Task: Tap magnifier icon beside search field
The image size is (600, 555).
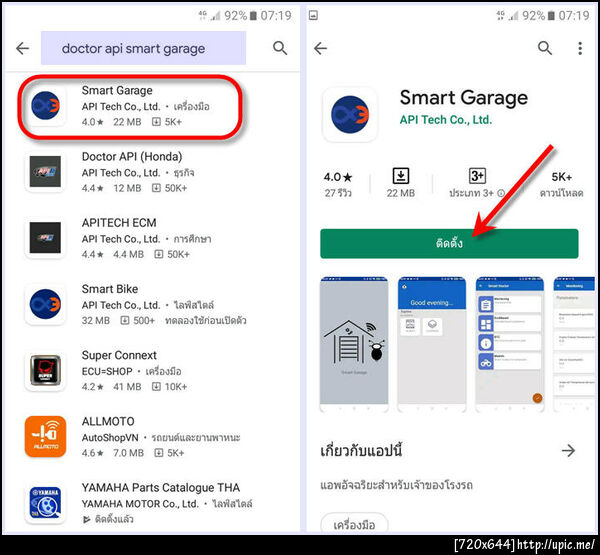Action: (280, 48)
